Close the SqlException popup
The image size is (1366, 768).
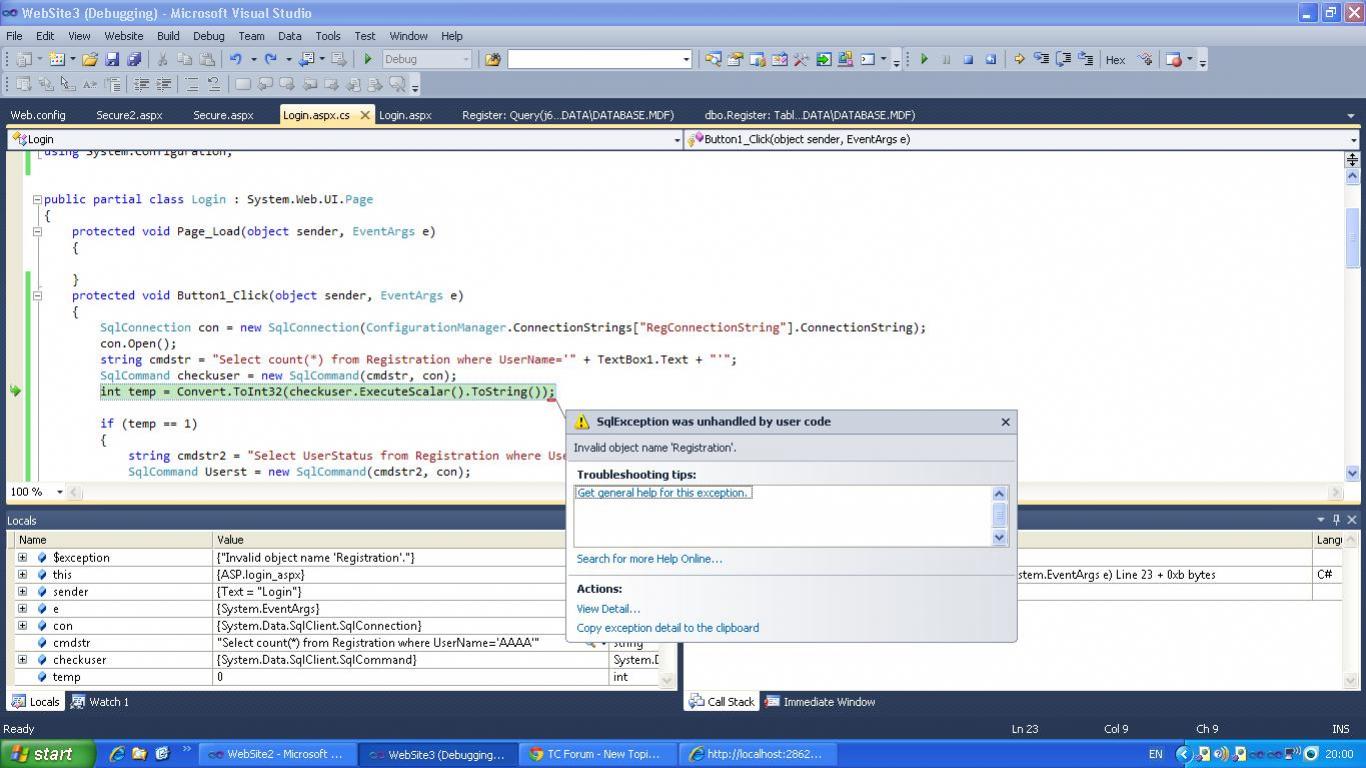(x=1005, y=422)
